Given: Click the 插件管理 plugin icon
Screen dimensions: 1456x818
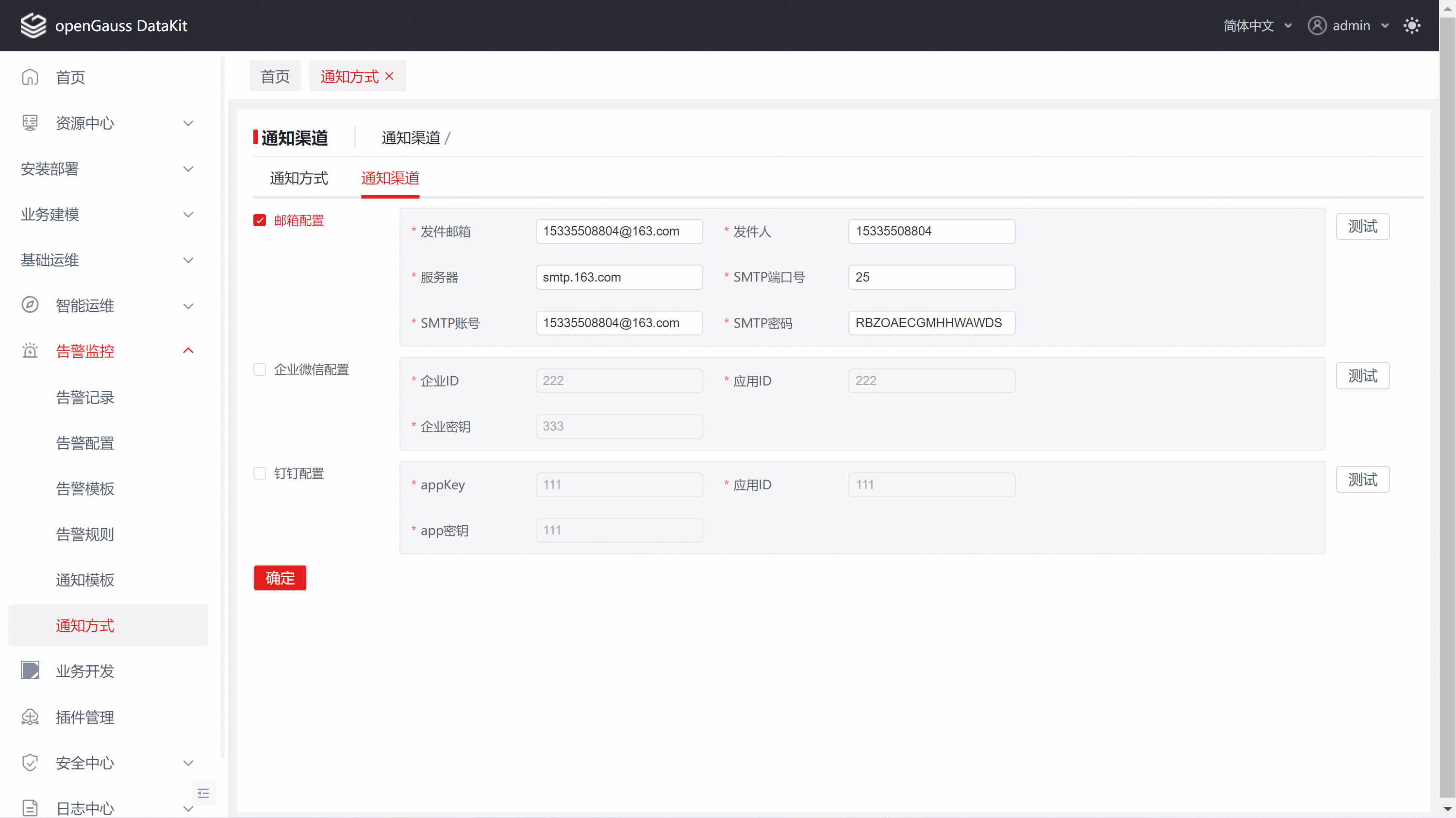Looking at the screenshot, I should 30,717.
